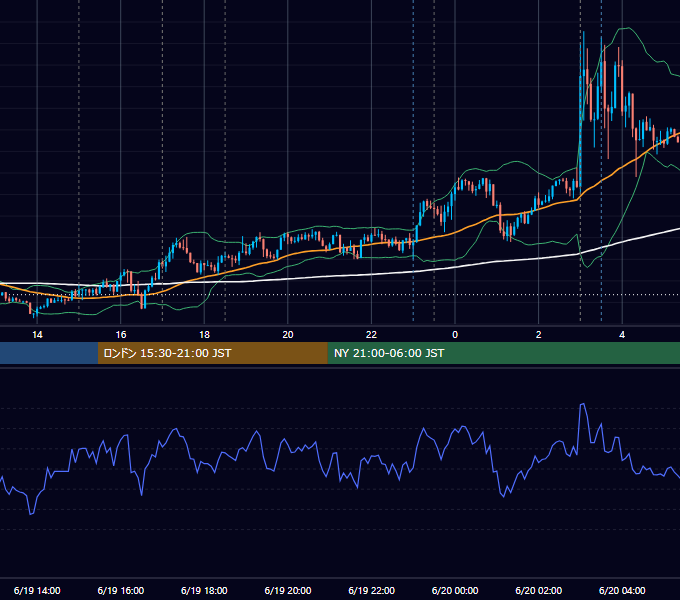Select the NY 21:00-06:00 JST session bar
The height and width of the screenshot is (600, 680).
(x=503, y=353)
